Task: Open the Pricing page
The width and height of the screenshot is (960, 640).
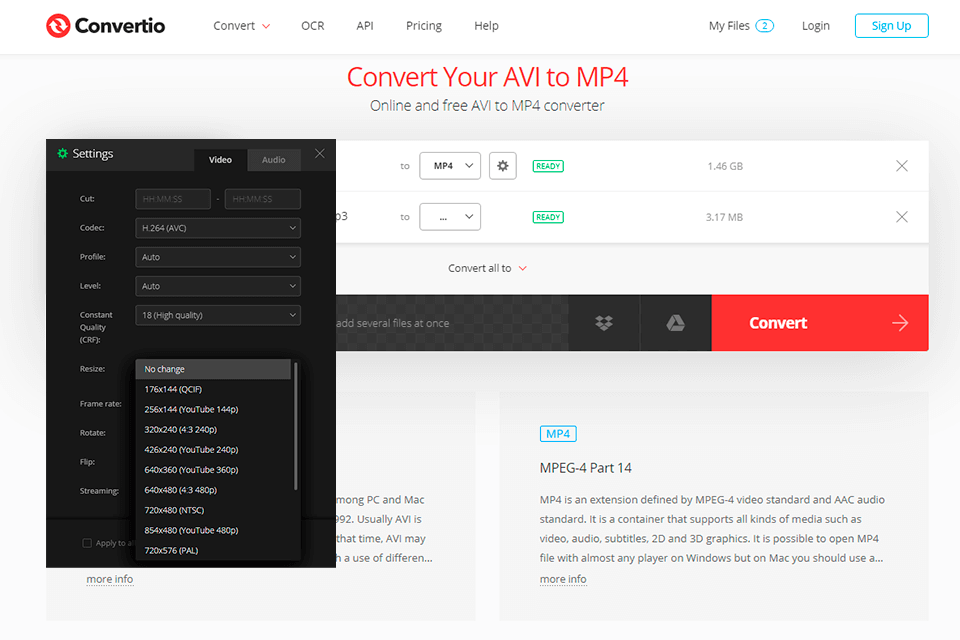Action: pyautogui.click(x=423, y=25)
